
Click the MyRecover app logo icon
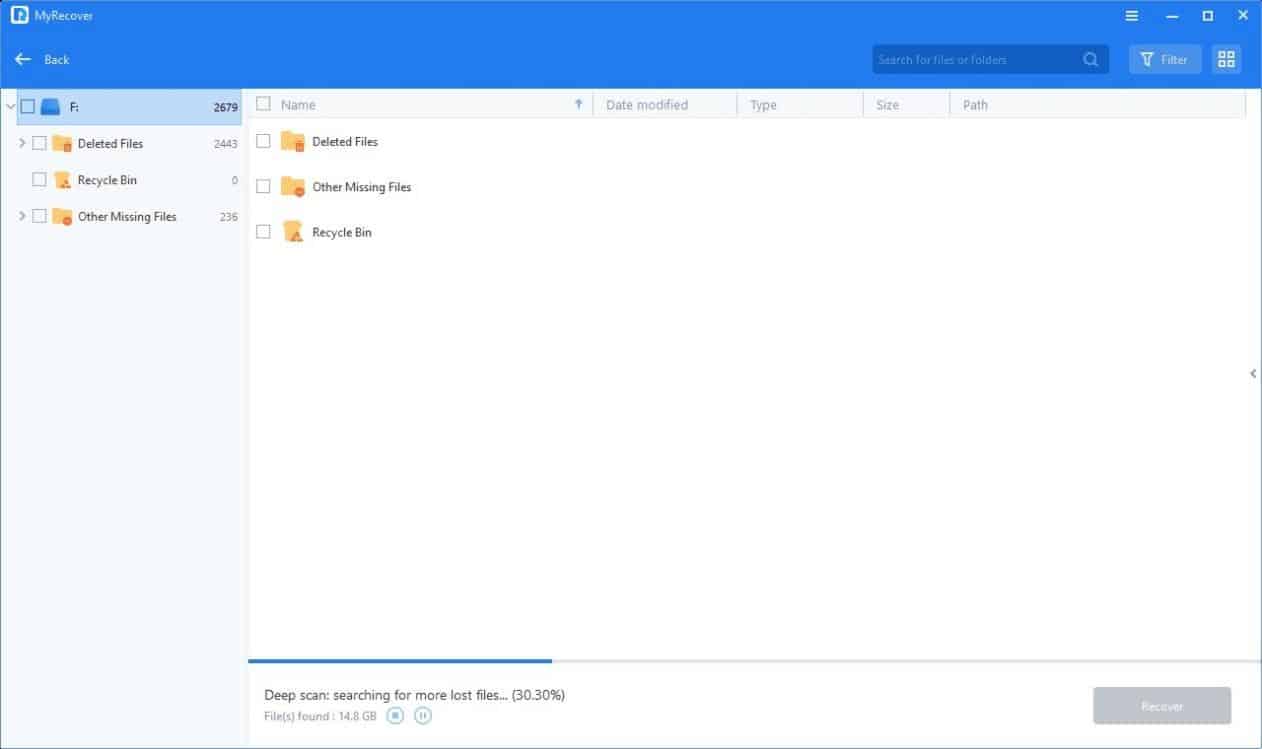(19, 16)
